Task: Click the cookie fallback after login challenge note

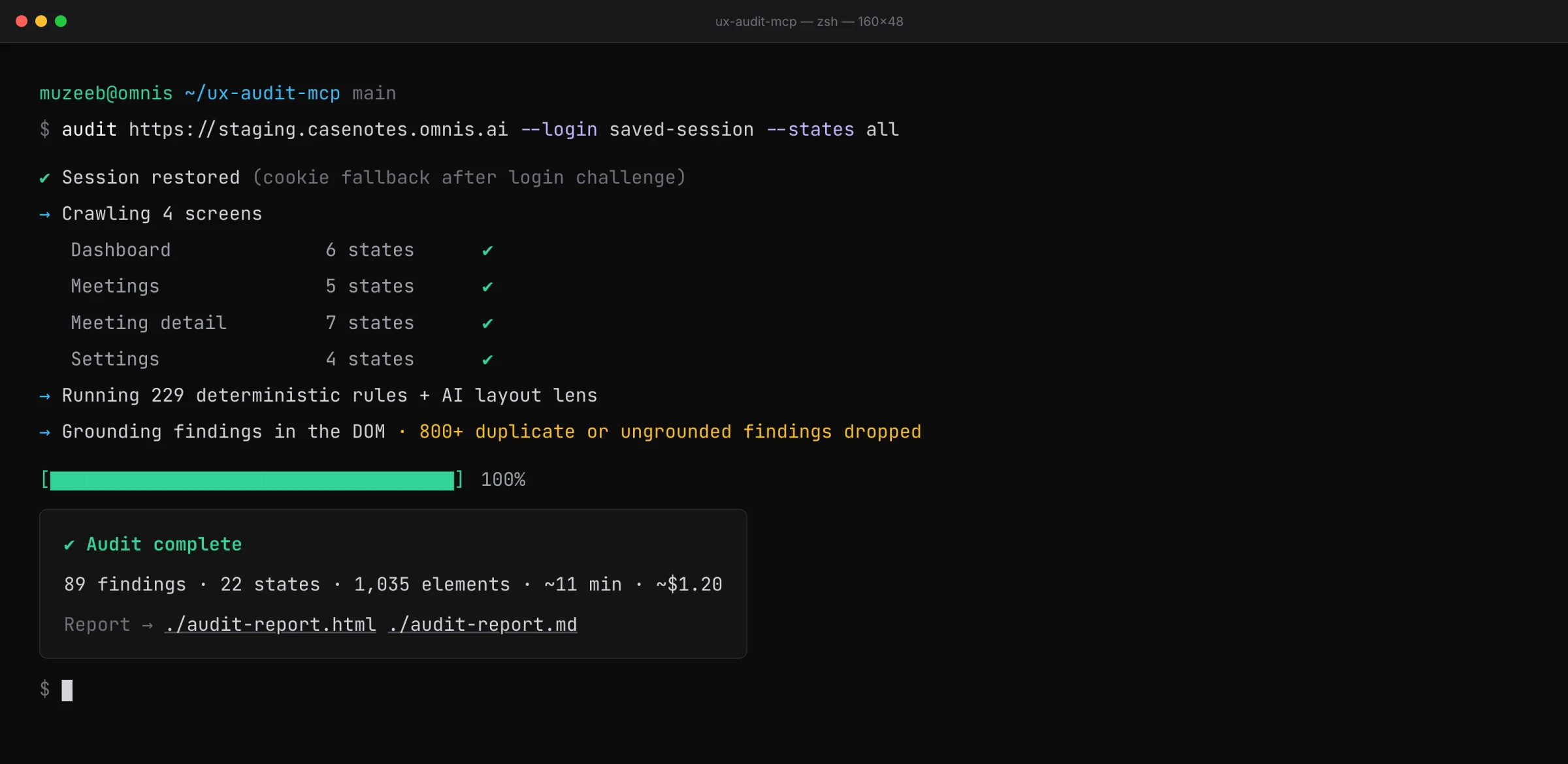Action: click(x=469, y=178)
